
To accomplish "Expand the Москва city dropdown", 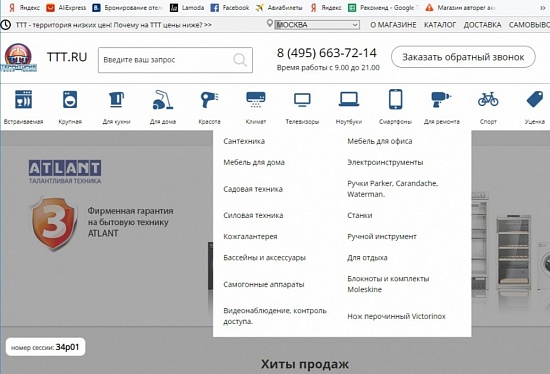I will coord(317,25).
